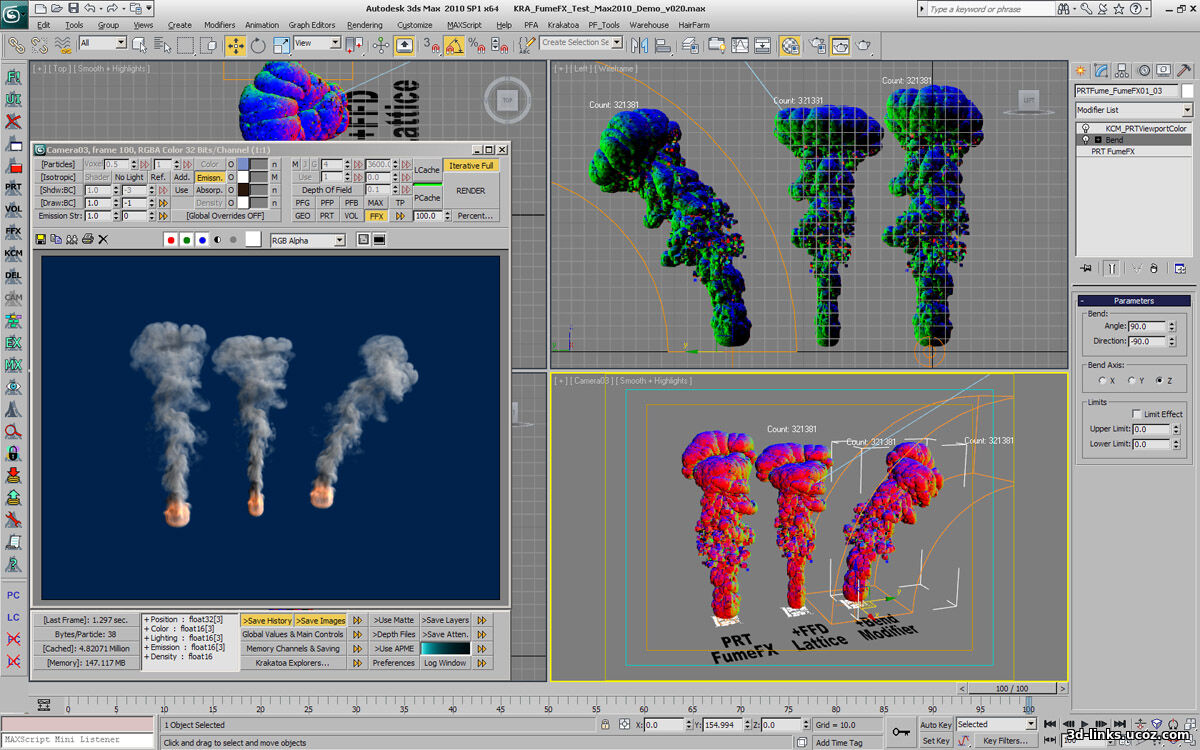Toggle the light bulb next to KCM_PRTViewportColor

click(x=1086, y=128)
